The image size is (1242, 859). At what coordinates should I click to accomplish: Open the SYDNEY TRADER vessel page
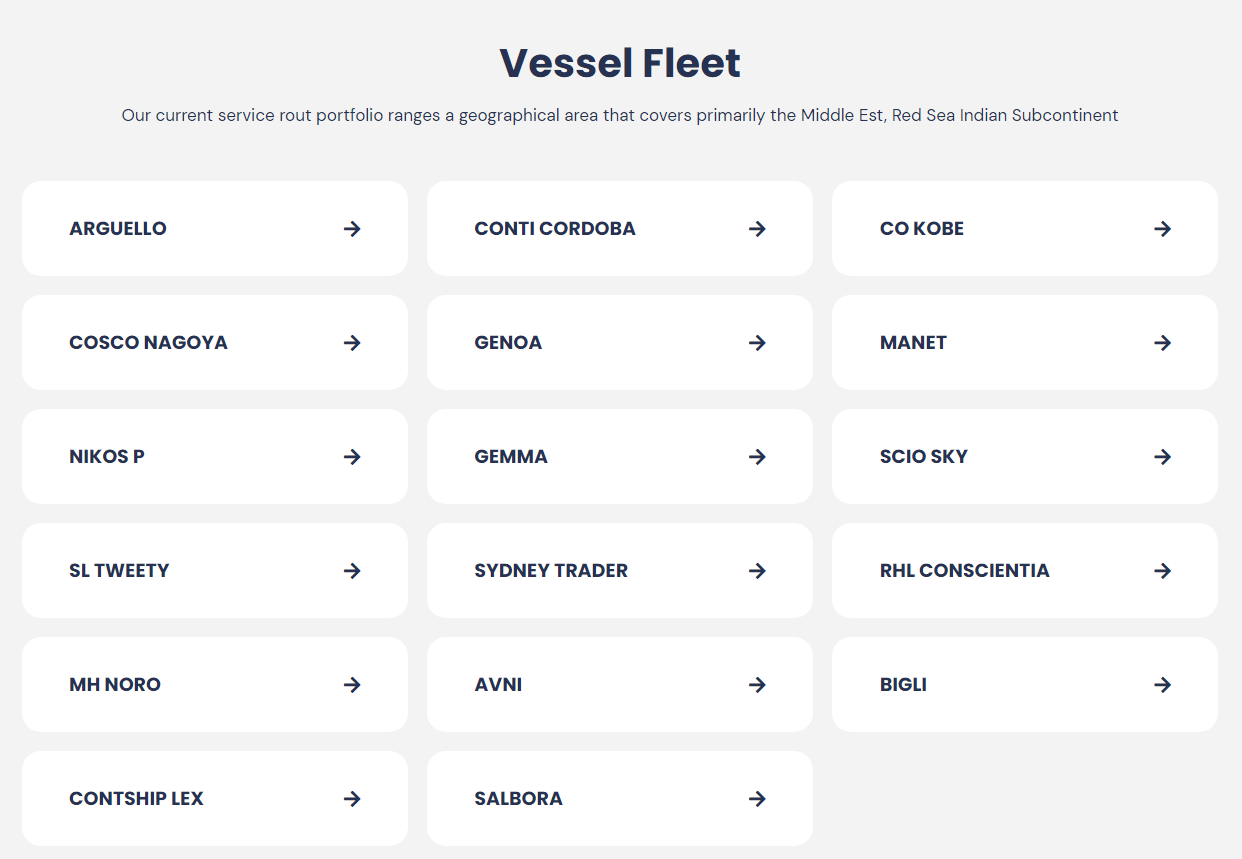coord(551,571)
